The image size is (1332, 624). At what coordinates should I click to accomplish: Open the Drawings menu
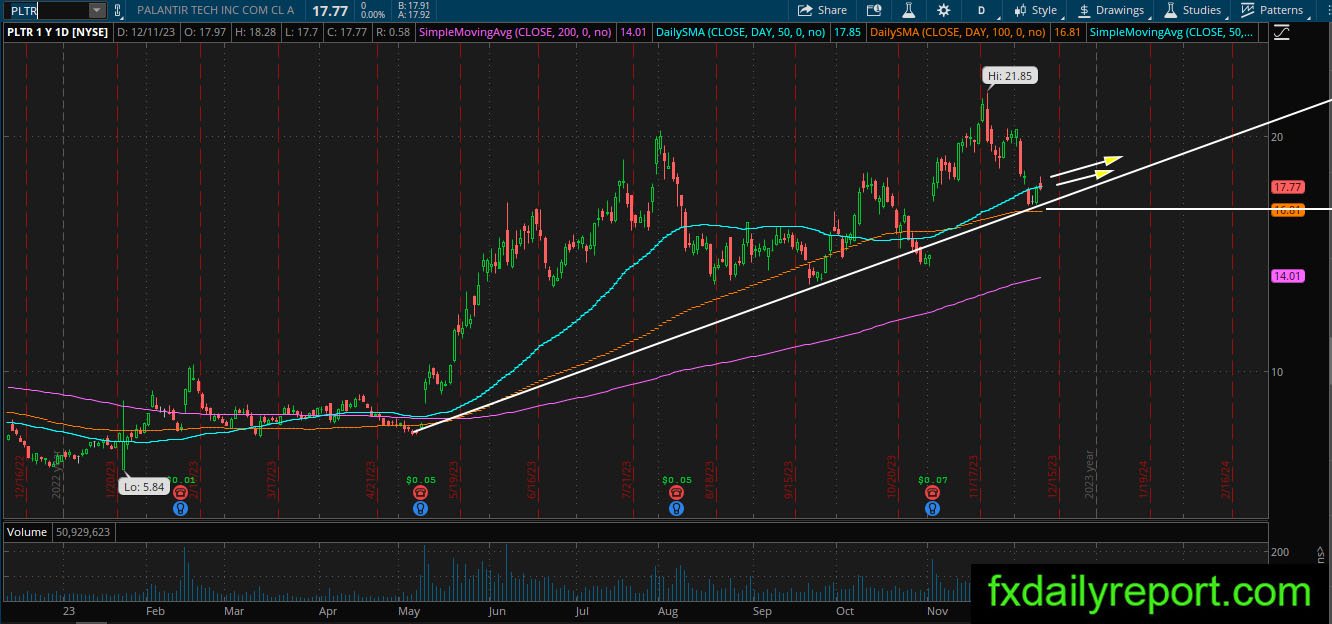[x=1110, y=10]
